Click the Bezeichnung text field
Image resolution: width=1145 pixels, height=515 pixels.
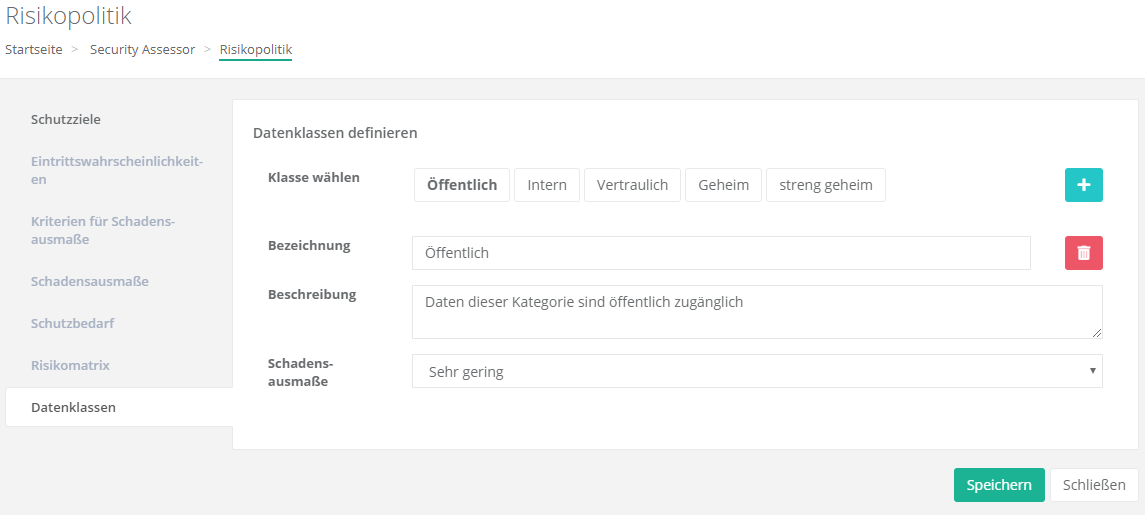(x=720, y=253)
